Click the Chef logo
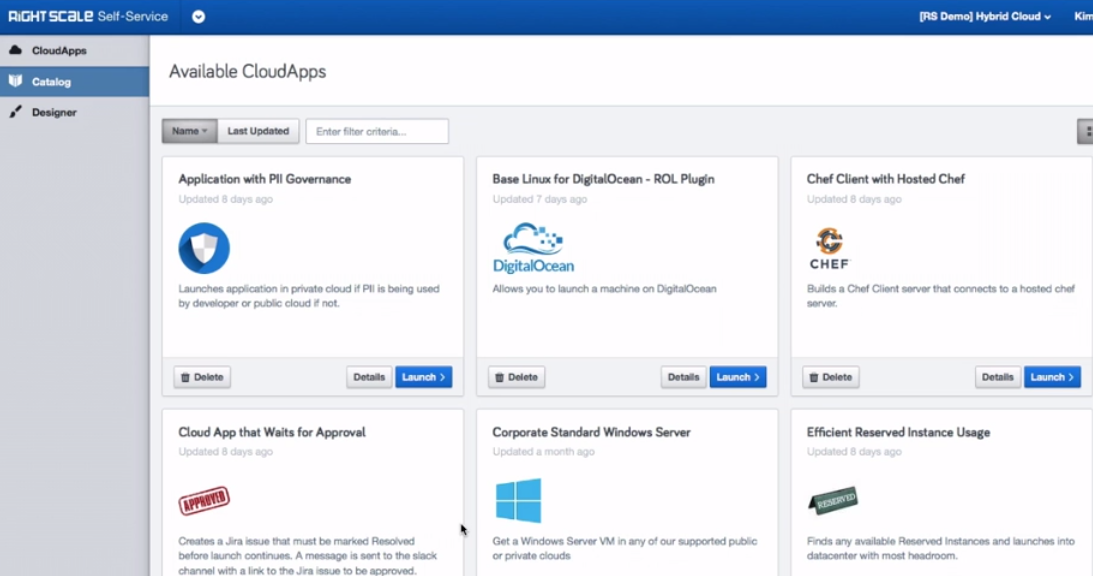Screen dimensions: 1093x576 [x=829, y=249]
